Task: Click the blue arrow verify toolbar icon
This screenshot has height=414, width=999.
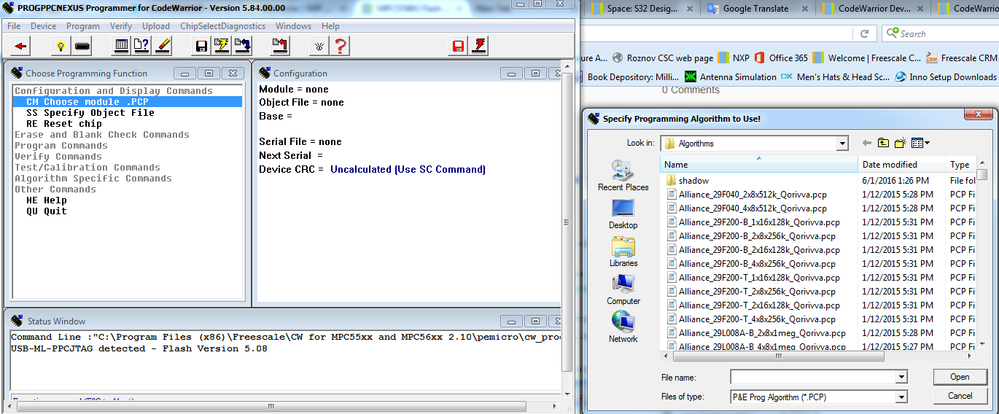Action: 242,46
